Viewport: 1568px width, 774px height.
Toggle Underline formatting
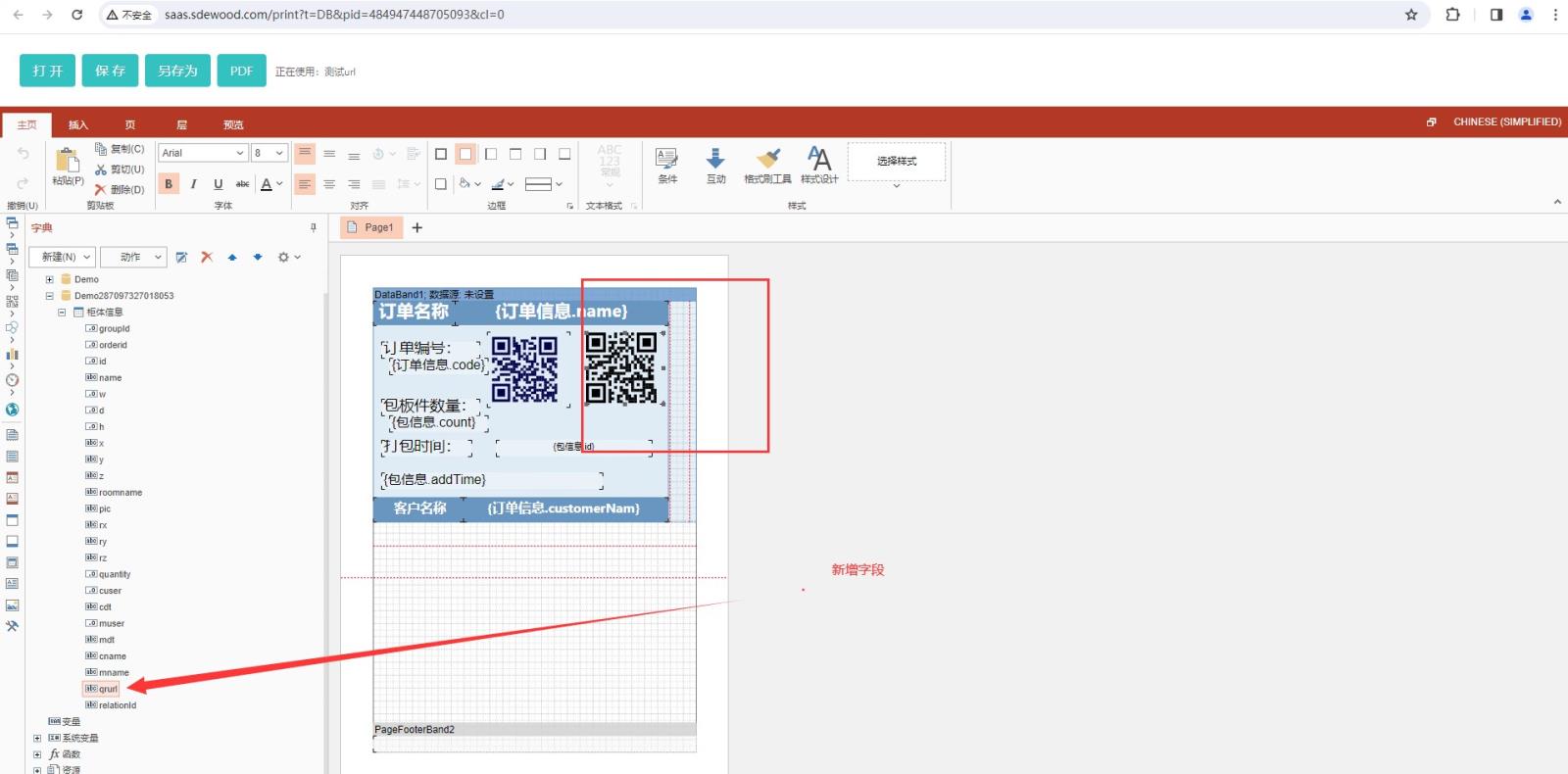(x=218, y=183)
